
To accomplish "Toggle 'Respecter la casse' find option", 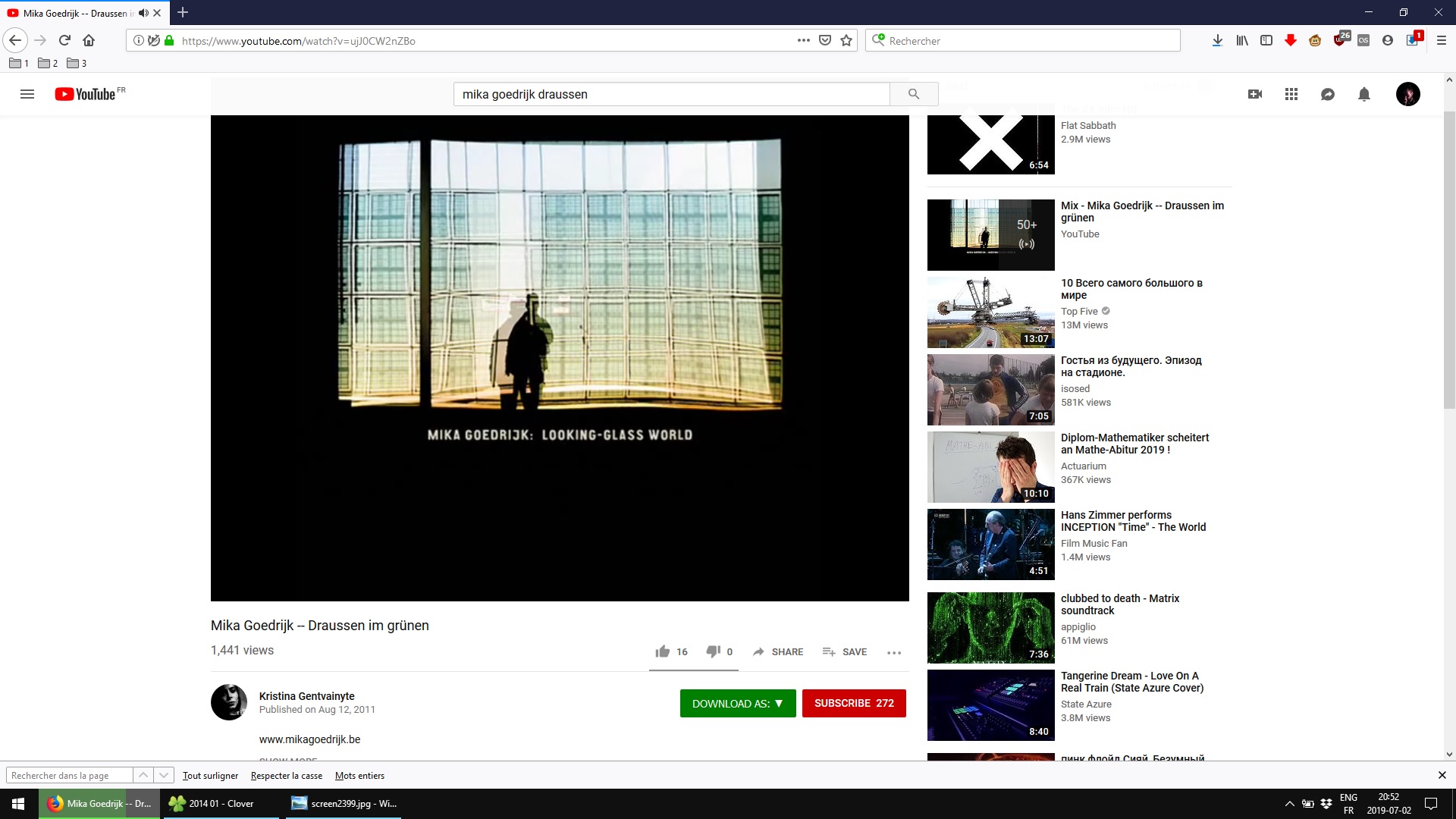I will [x=286, y=776].
